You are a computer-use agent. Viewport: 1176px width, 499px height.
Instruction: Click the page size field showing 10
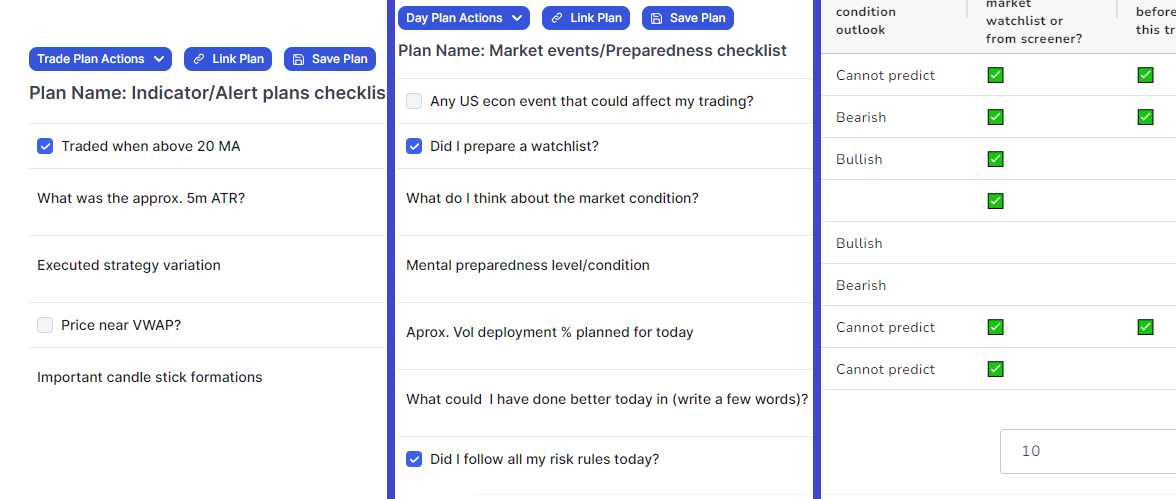coord(1088,451)
